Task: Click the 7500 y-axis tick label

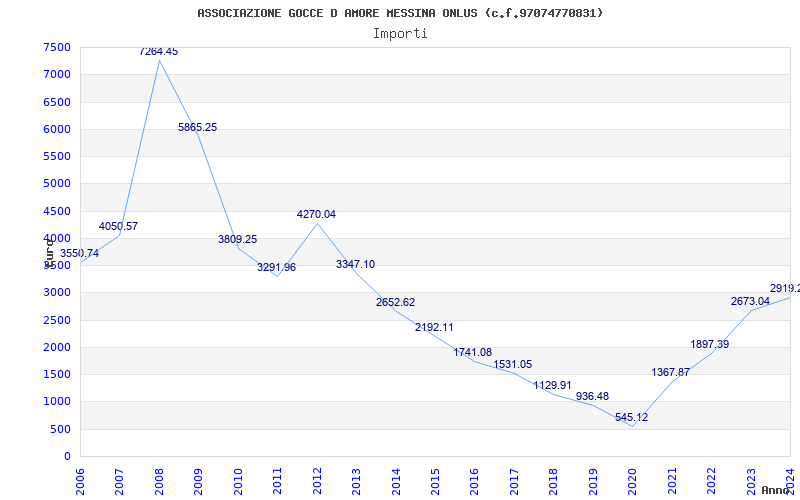Action: tap(57, 47)
